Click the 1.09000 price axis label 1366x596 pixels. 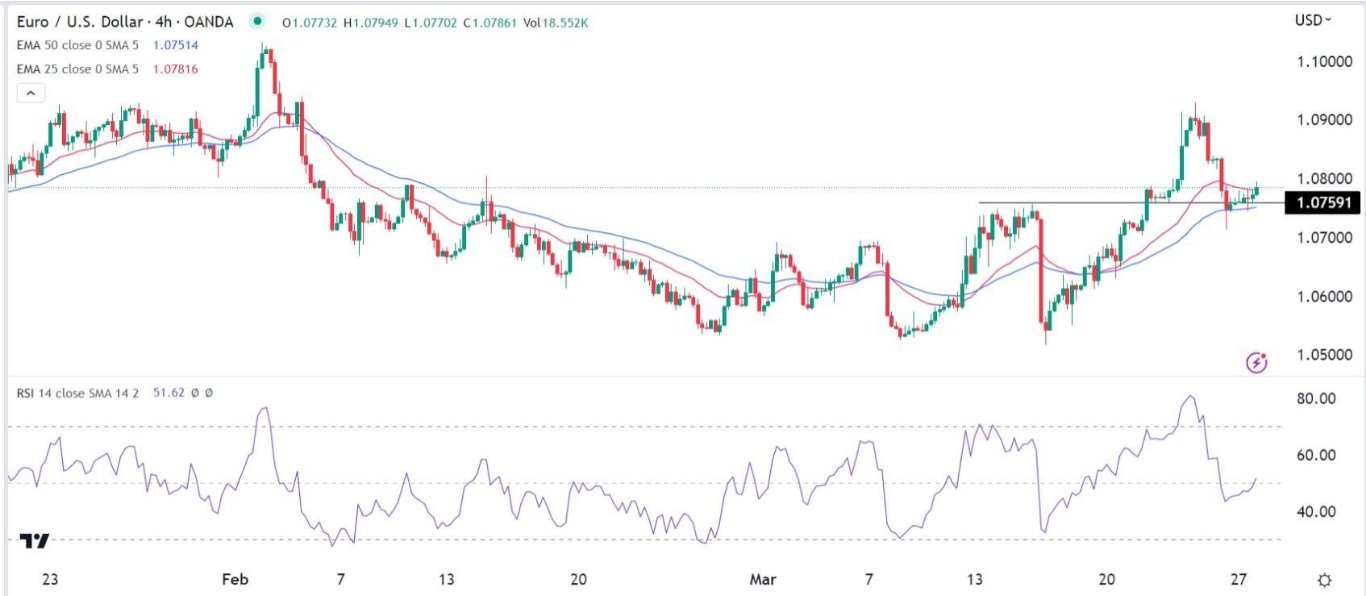coord(1323,120)
